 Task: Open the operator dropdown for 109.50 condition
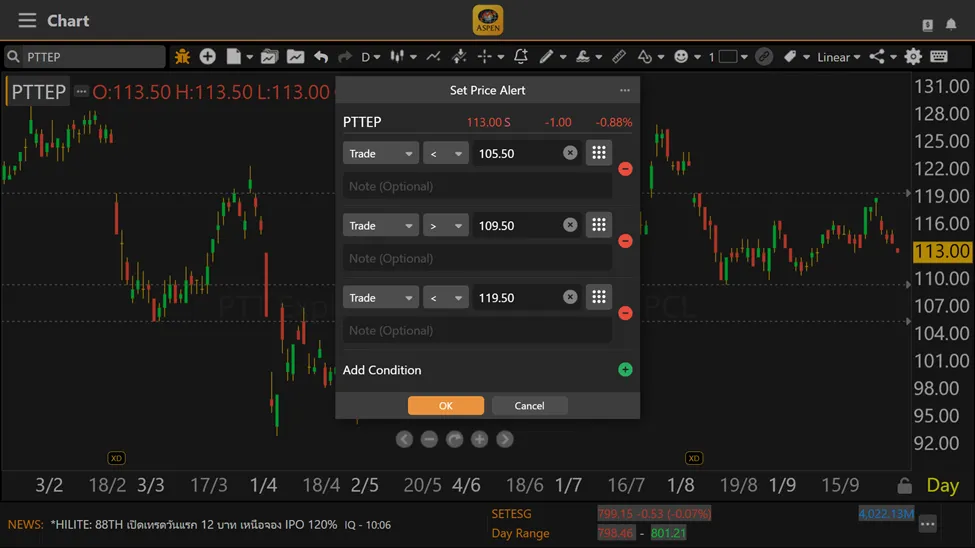click(x=445, y=226)
